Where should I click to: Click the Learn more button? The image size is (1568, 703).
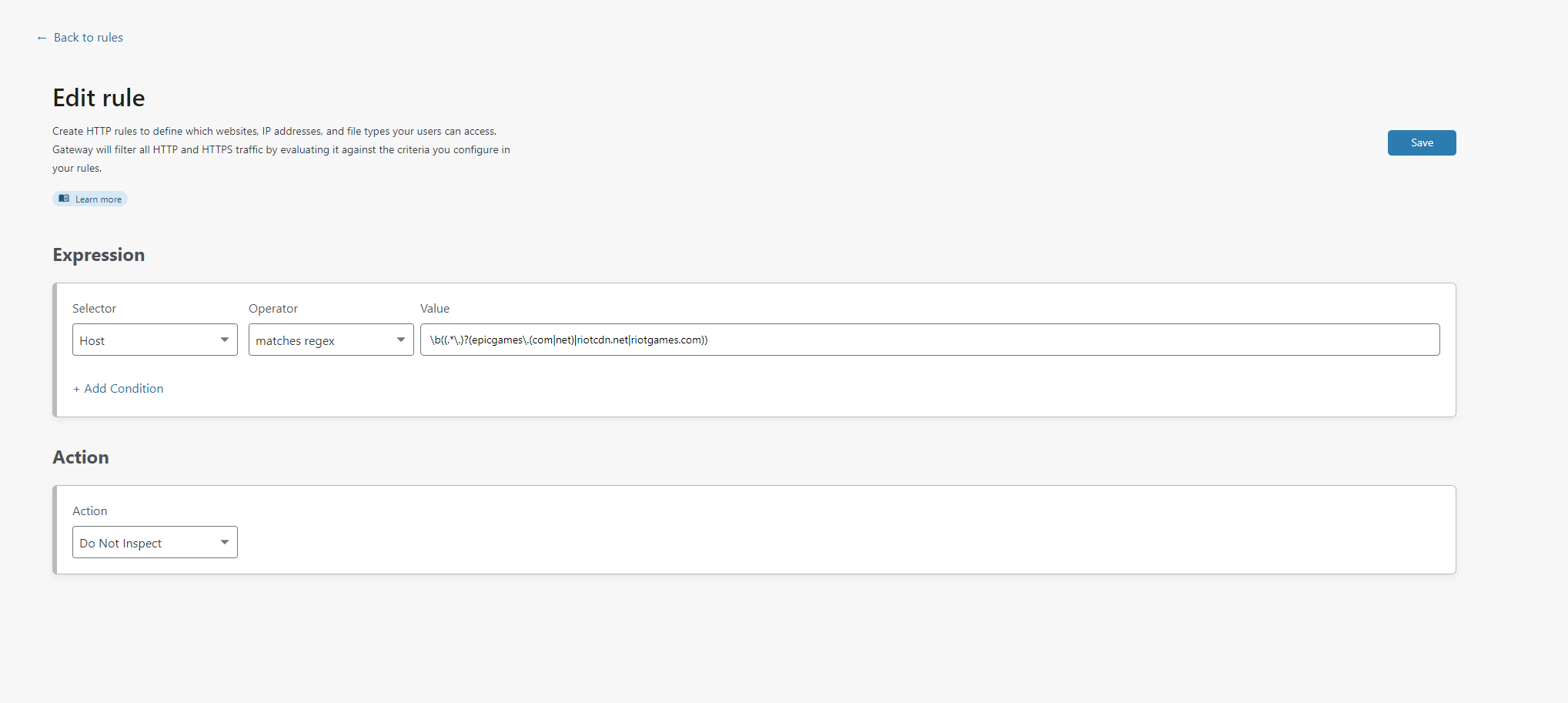(x=89, y=199)
